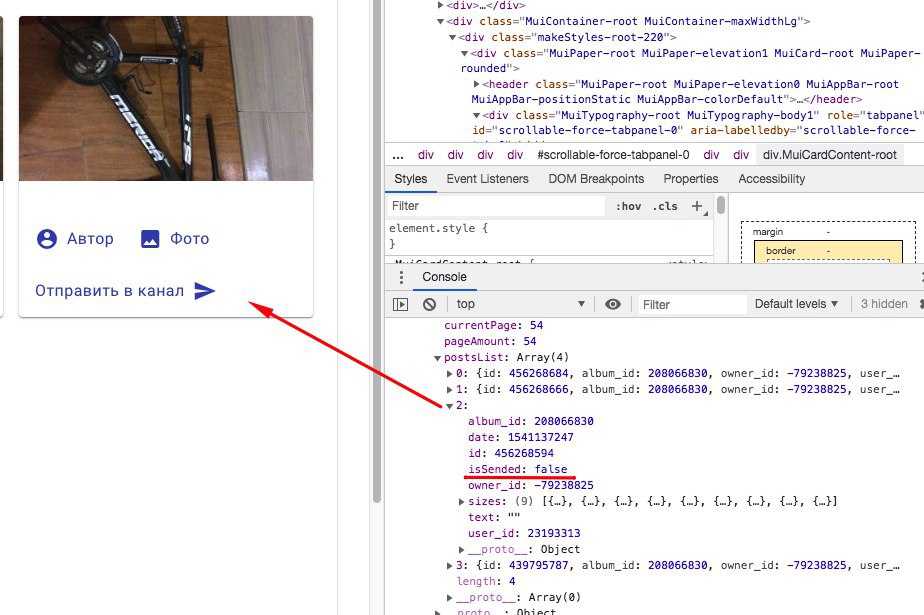Click the Styles pane scrollbar
Viewport: 924px width, 615px height.
(x=721, y=205)
